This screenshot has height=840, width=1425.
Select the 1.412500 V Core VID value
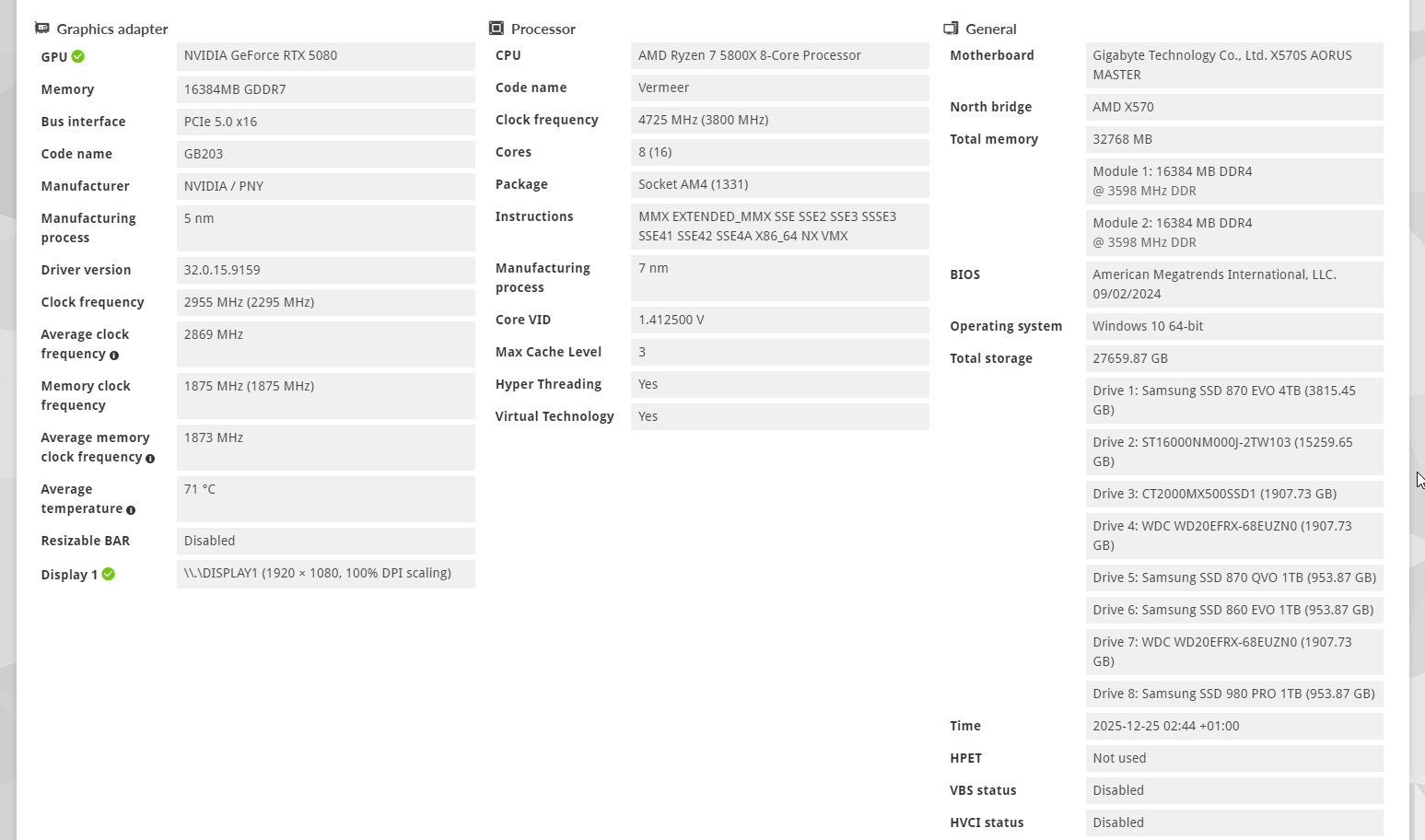780,320
